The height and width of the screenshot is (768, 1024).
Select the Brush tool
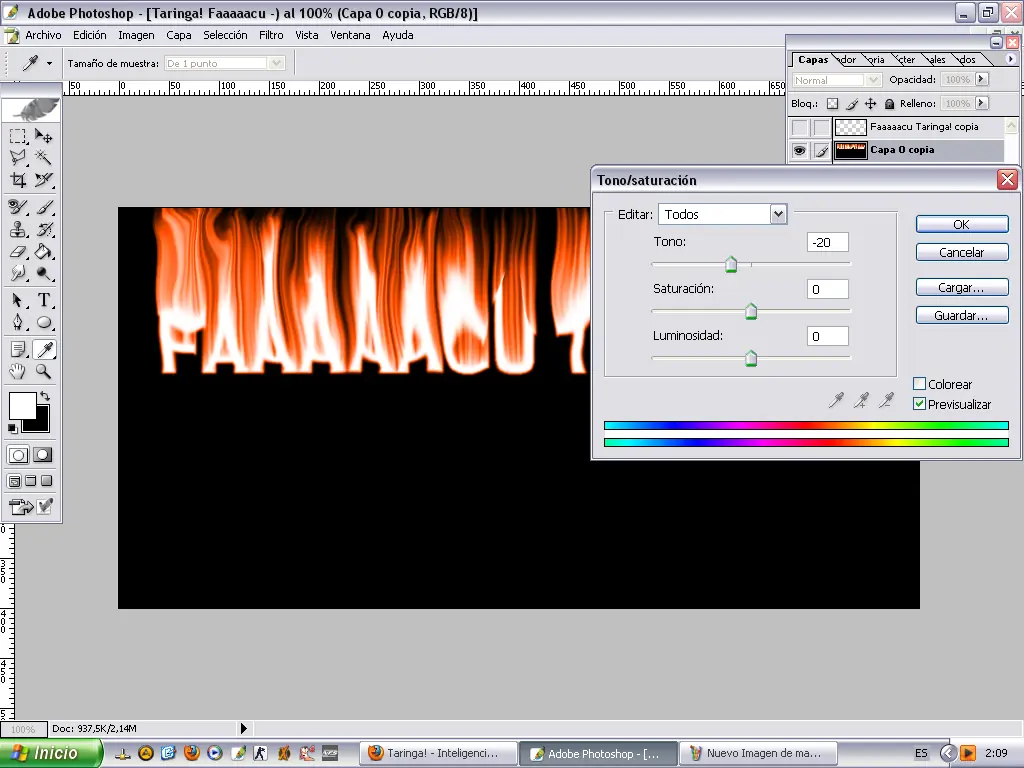44,208
